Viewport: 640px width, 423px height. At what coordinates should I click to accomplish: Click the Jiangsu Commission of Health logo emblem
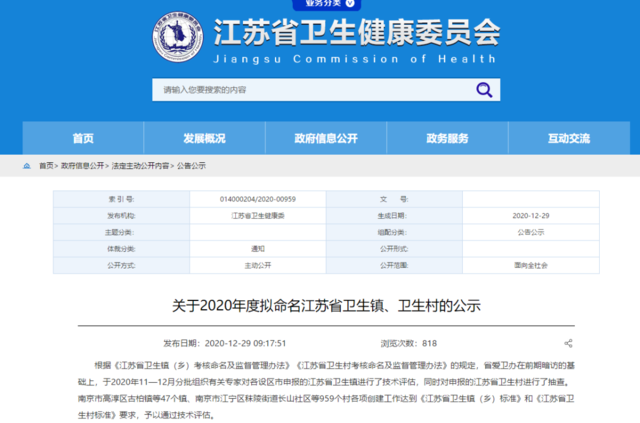[x=178, y=37]
